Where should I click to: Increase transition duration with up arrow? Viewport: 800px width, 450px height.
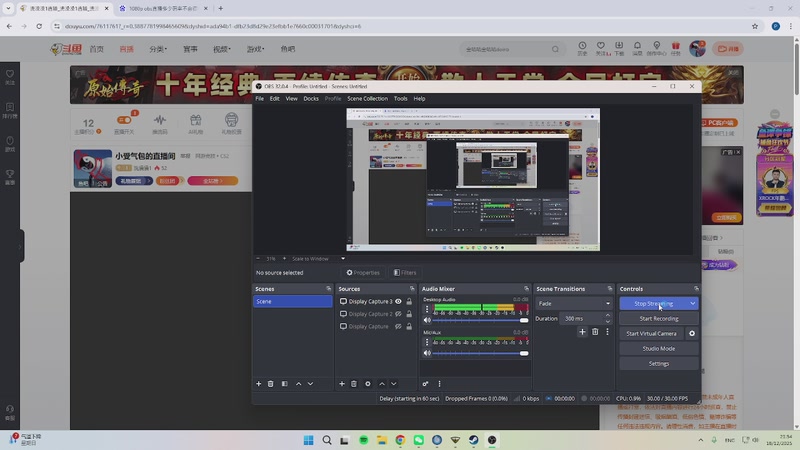607,315
